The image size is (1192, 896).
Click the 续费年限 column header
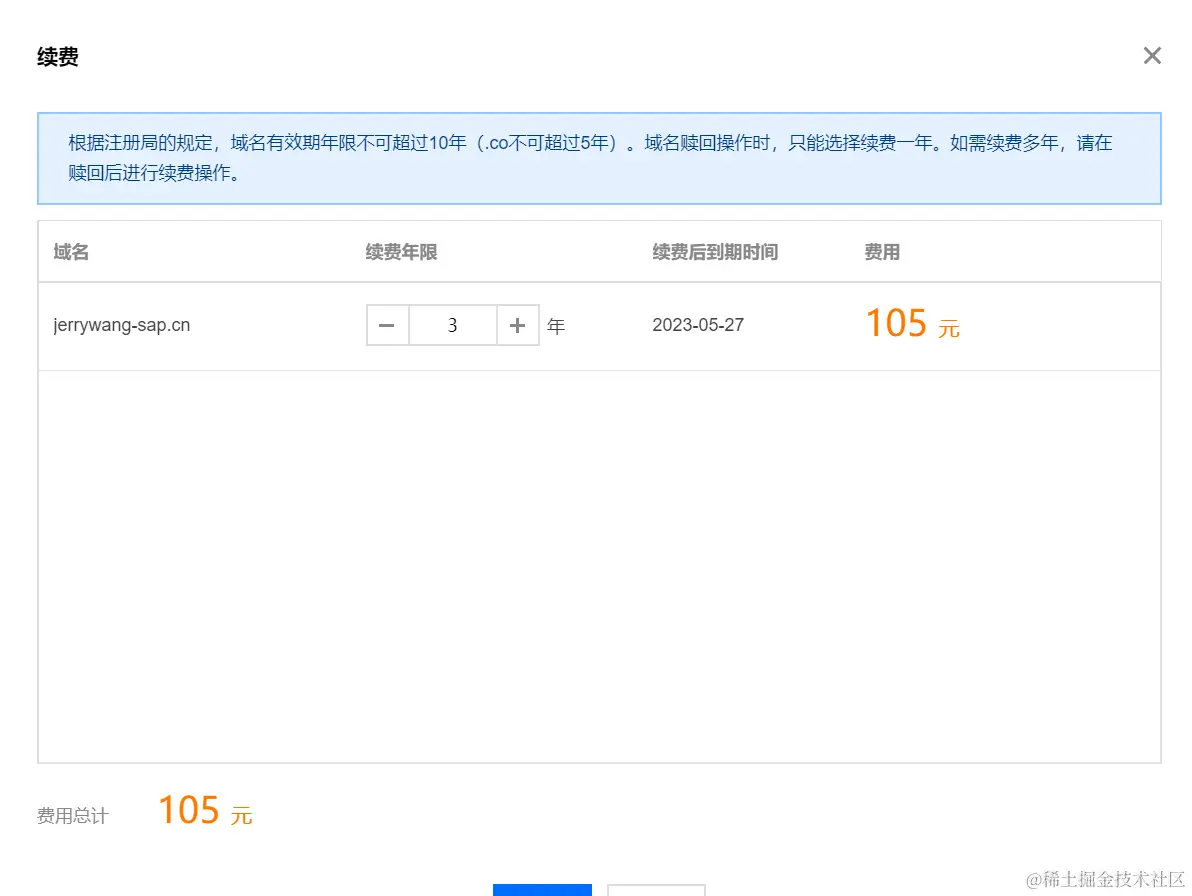tap(401, 252)
